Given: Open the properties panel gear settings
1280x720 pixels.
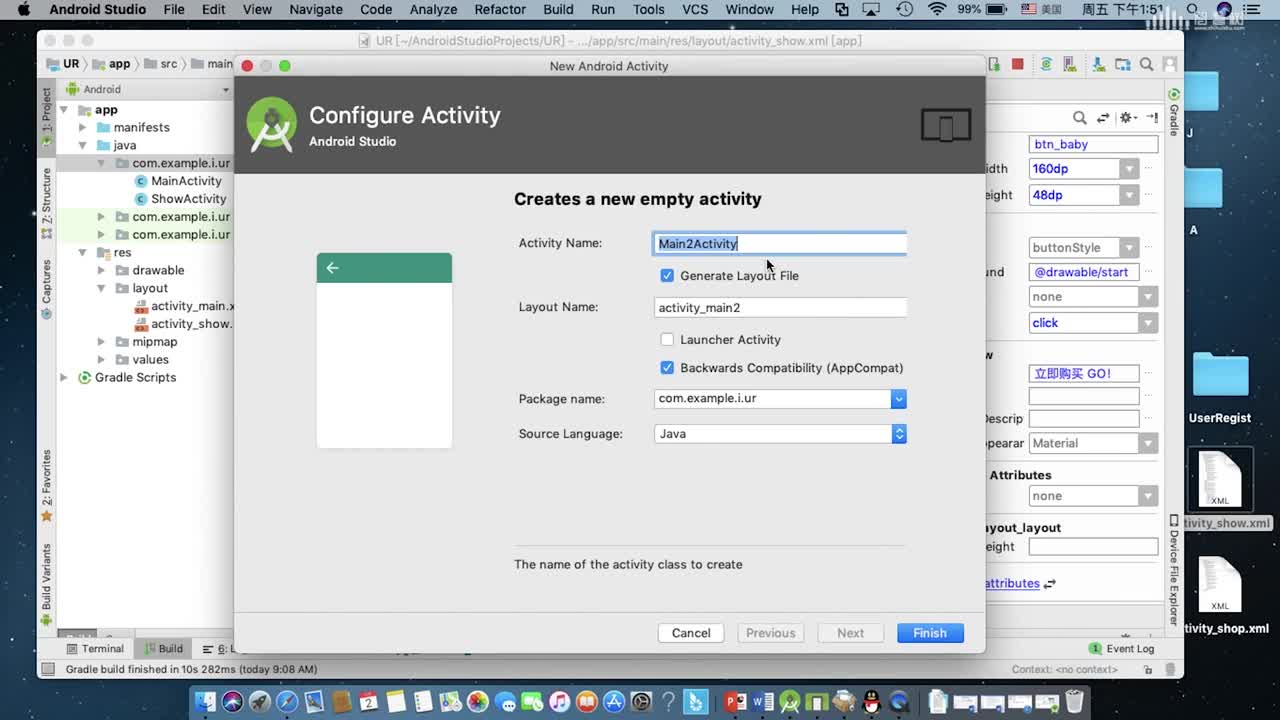Looking at the screenshot, I should pos(1127,117).
